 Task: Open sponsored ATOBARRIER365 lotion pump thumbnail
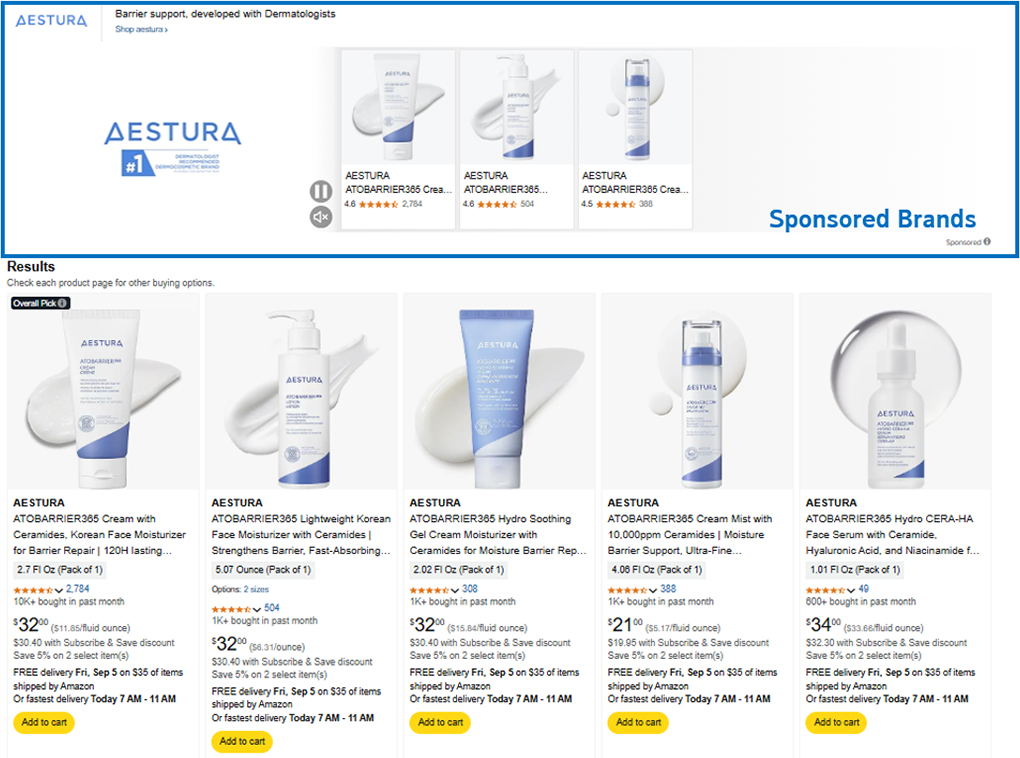click(517, 107)
